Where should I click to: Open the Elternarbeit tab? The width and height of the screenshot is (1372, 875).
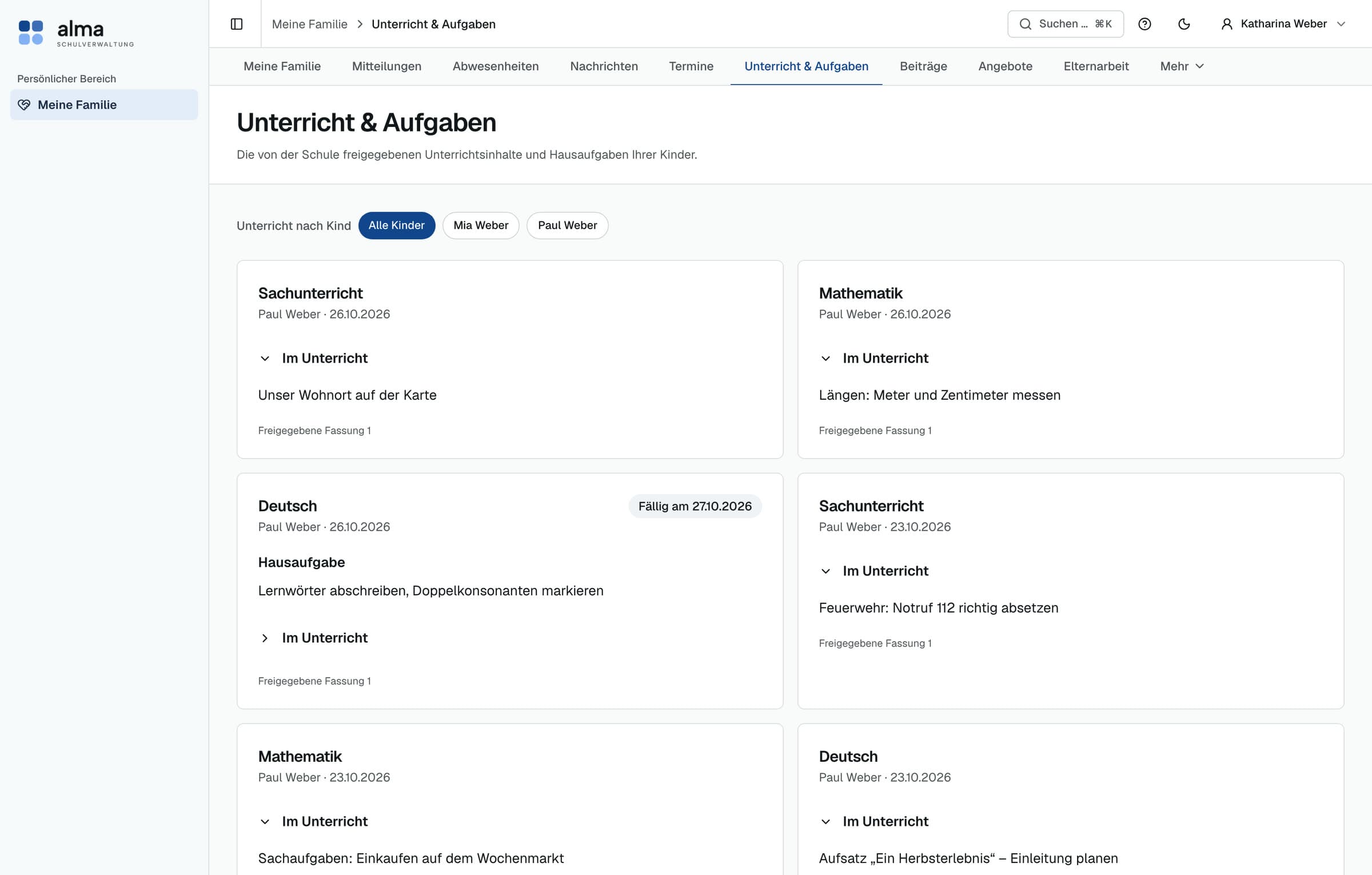point(1096,66)
